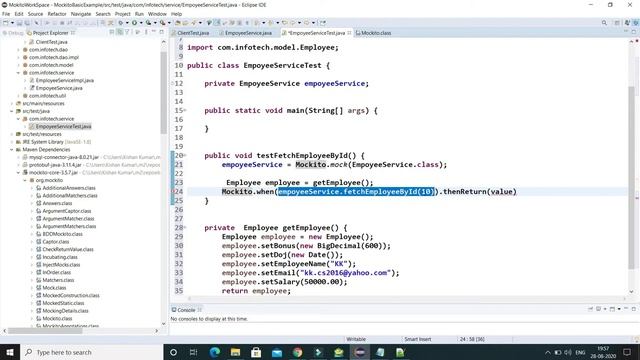Minimize the Project Explorer view

(x=154, y=32)
